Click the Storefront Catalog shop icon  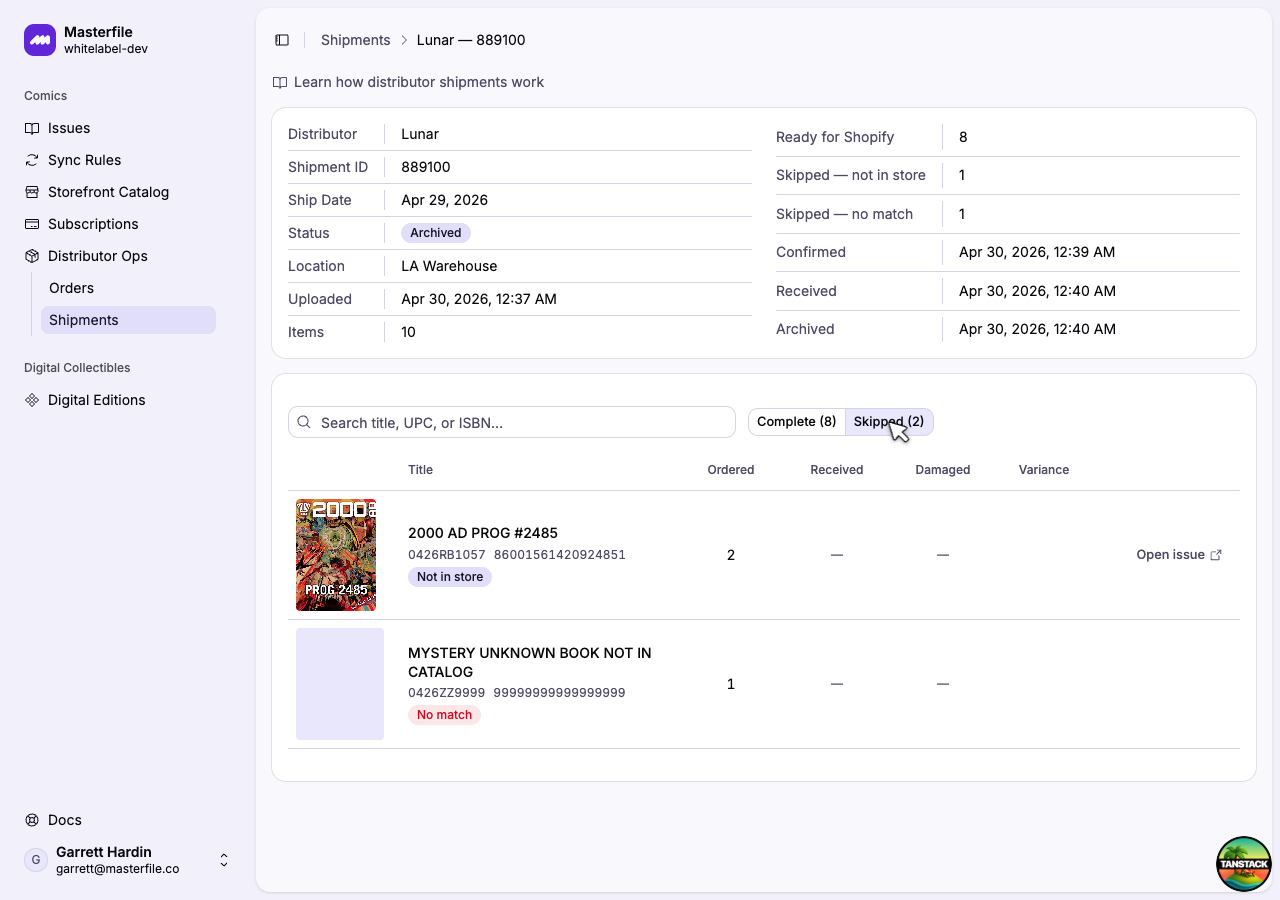pos(32,192)
